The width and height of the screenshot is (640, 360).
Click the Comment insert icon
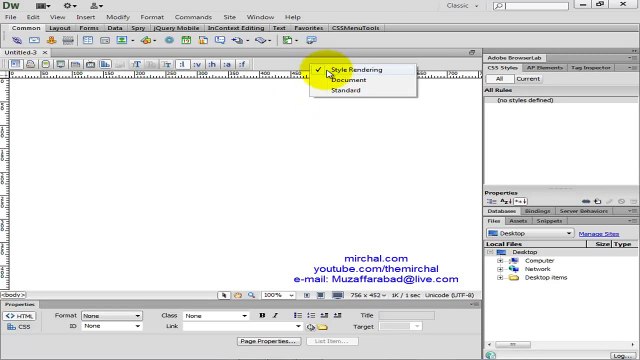point(220,40)
